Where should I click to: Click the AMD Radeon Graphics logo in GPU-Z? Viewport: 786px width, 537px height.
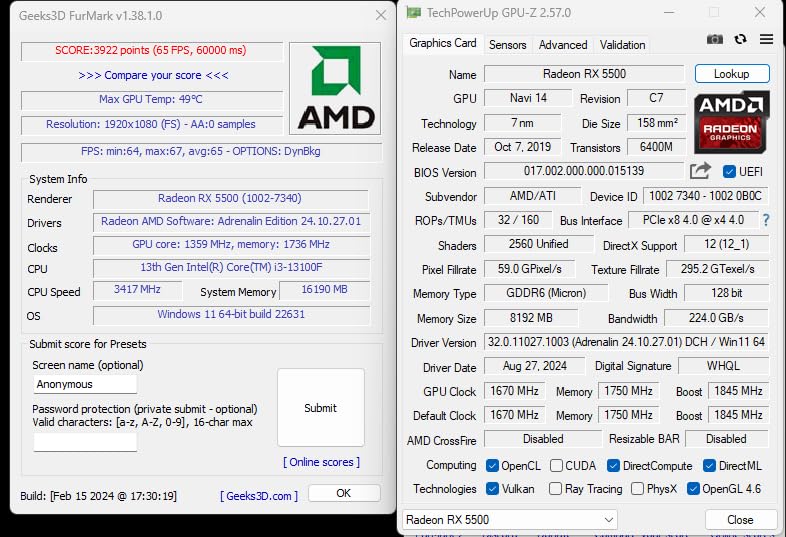click(x=731, y=122)
